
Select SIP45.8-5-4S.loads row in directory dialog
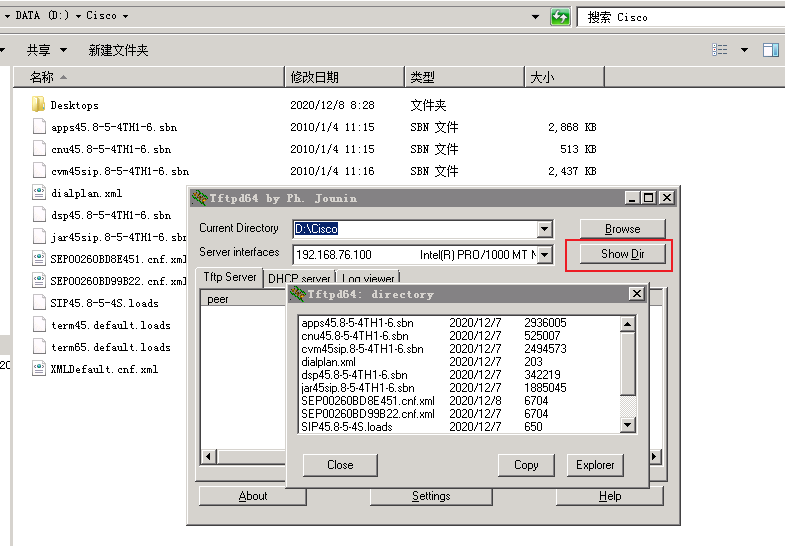click(459, 427)
